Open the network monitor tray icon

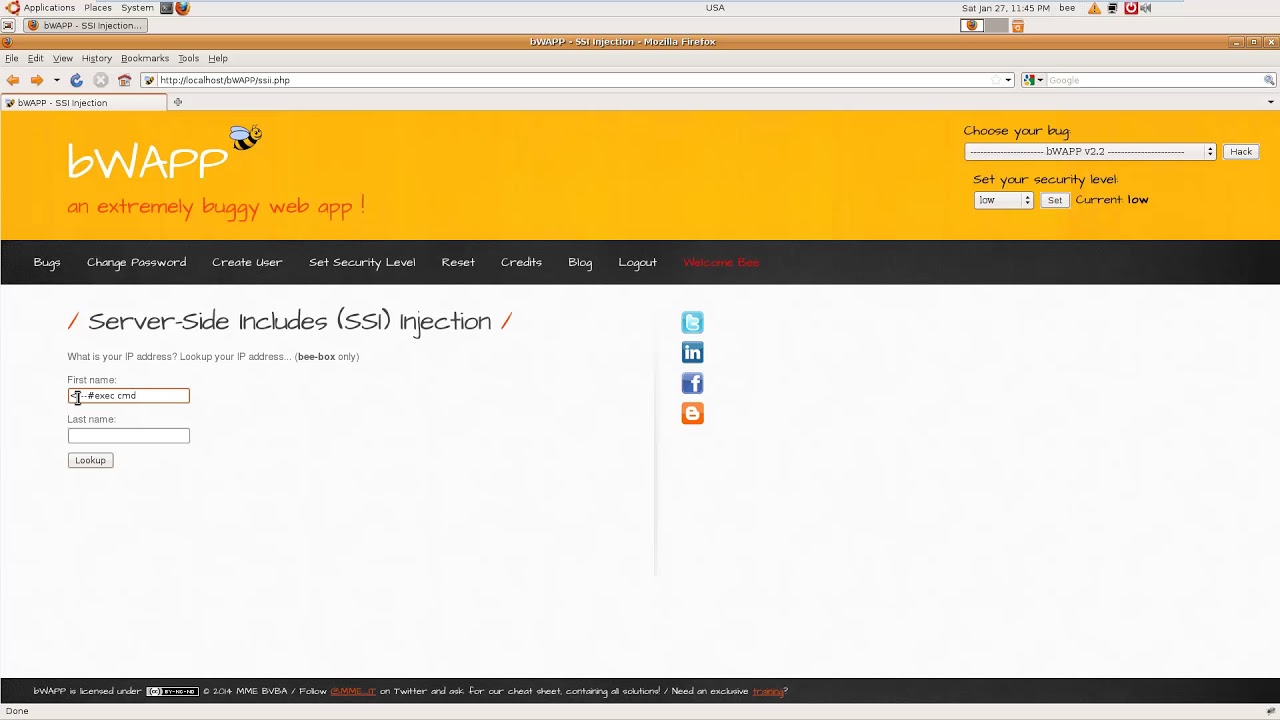tap(1112, 8)
